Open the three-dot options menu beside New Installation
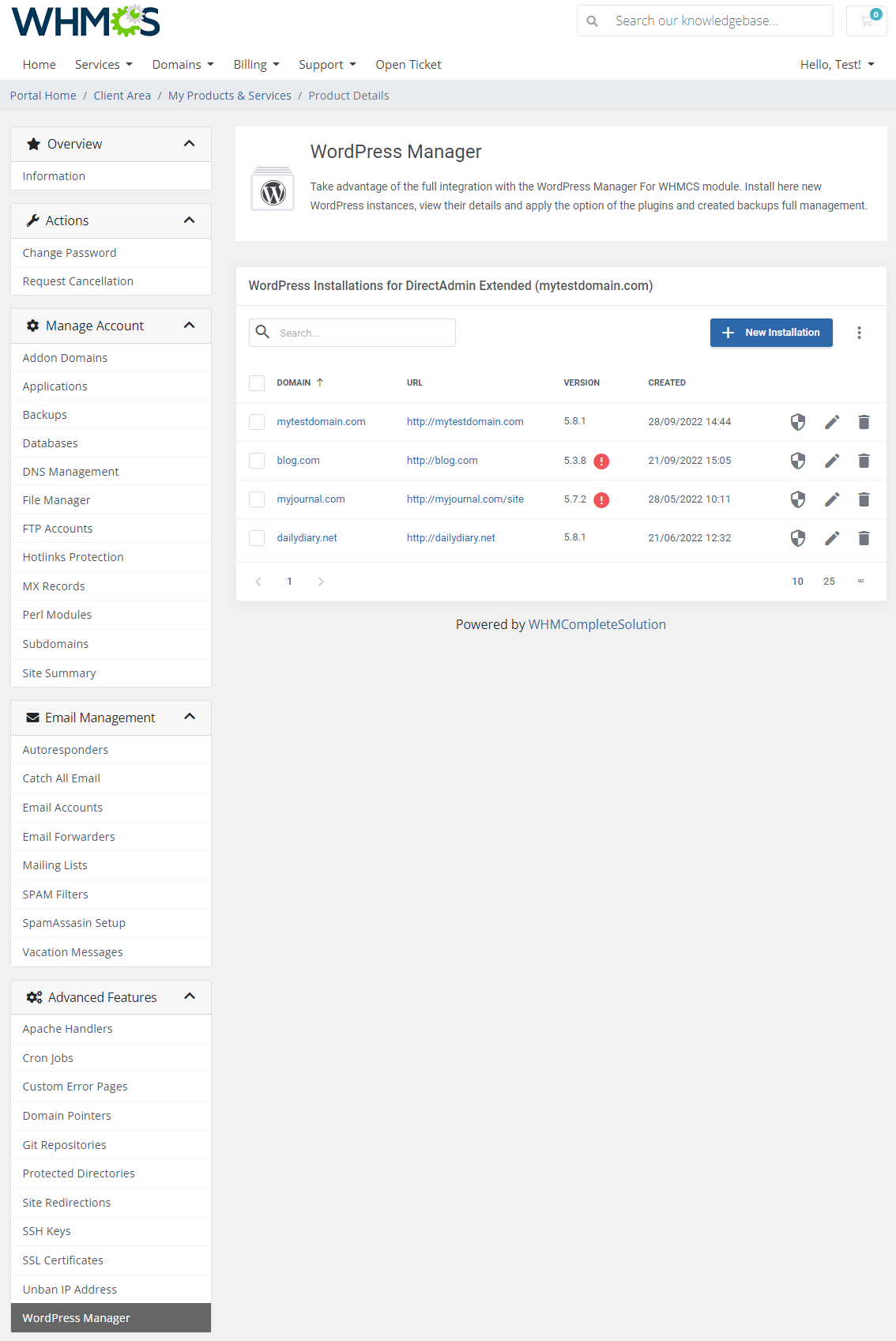 click(859, 333)
